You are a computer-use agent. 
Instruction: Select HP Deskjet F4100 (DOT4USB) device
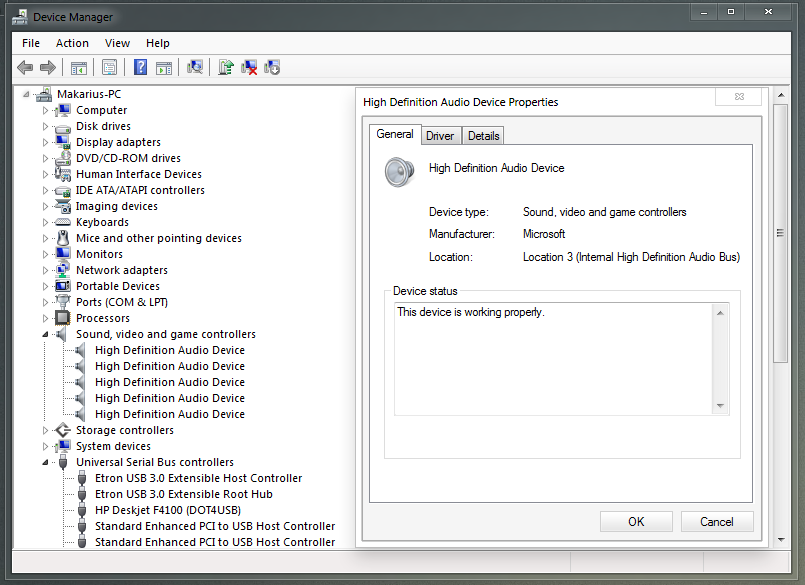168,510
